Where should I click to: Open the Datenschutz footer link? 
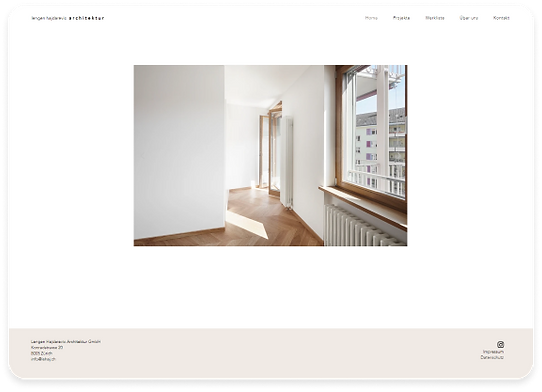coord(492,357)
